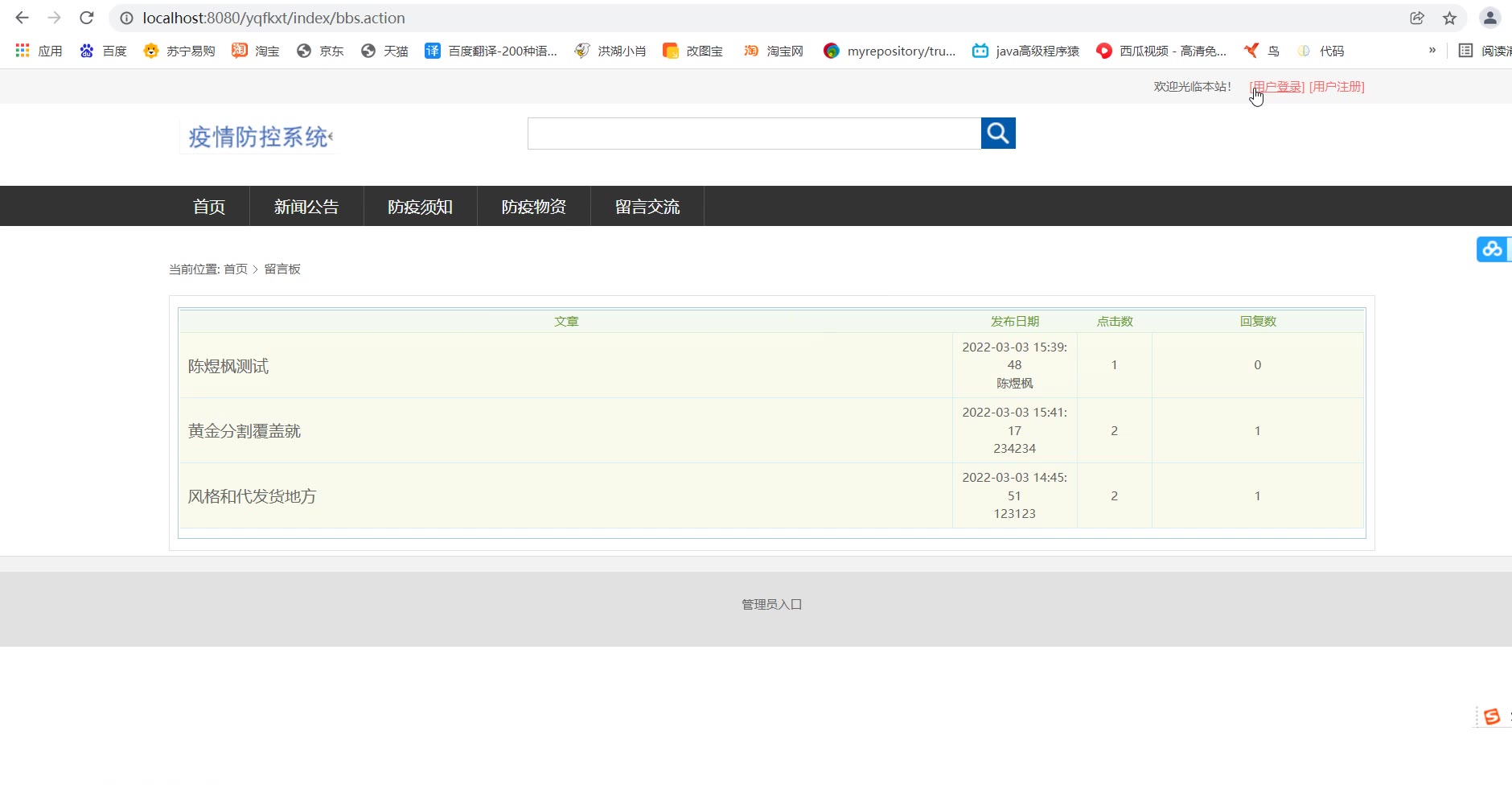
Task: Open the 京东 bookmark
Action: click(320, 51)
